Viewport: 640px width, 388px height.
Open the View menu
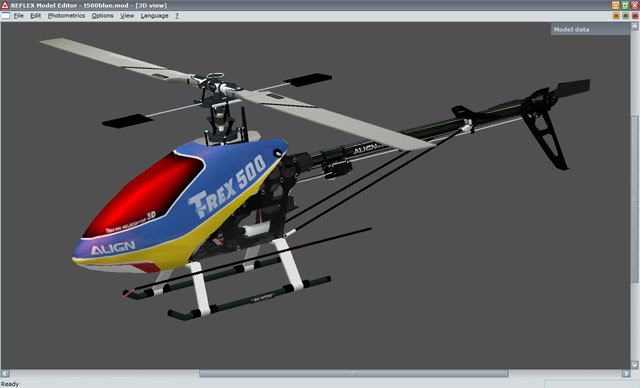coord(127,16)
